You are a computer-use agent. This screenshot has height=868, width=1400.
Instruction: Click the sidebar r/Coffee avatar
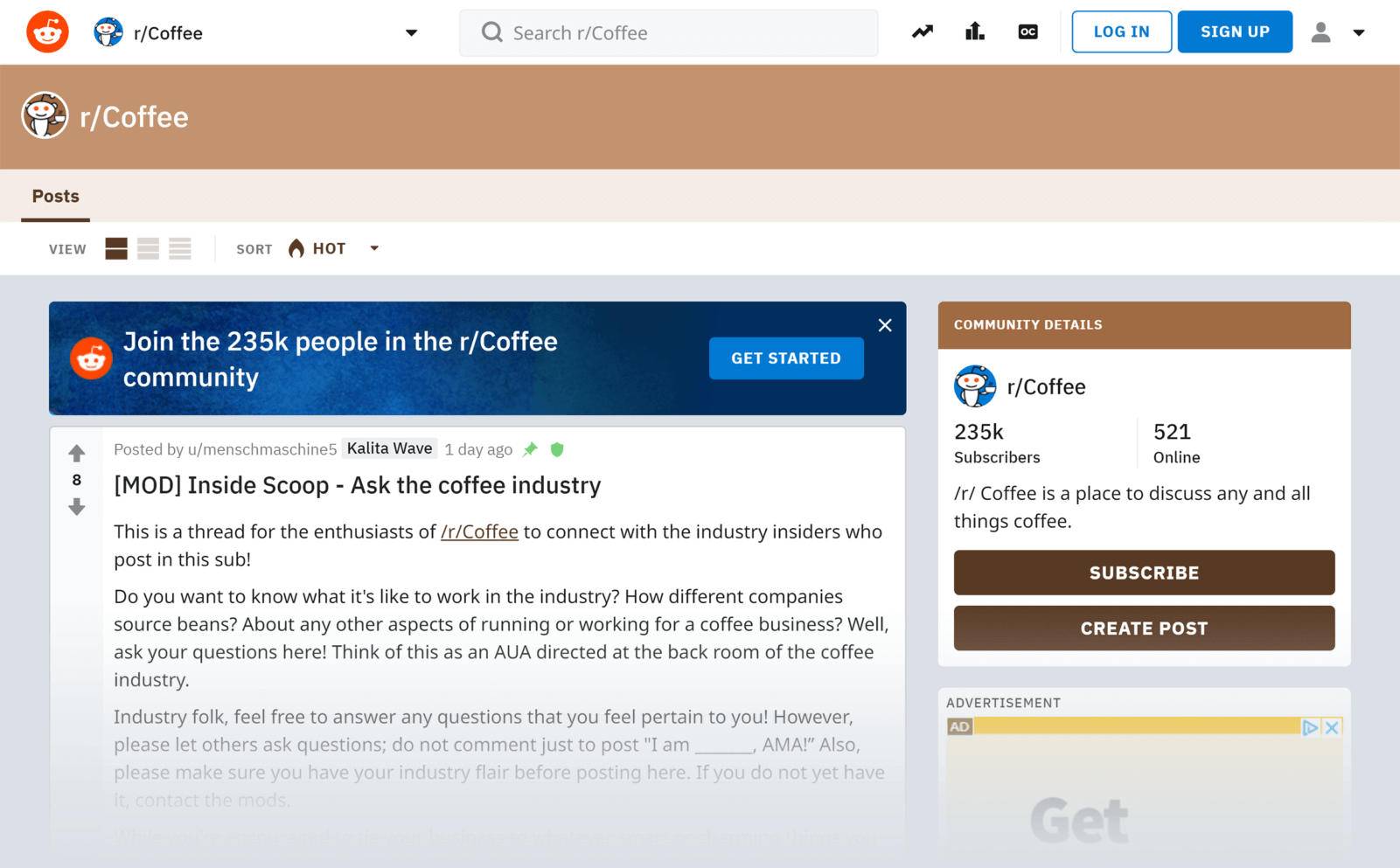pos(975,386)
